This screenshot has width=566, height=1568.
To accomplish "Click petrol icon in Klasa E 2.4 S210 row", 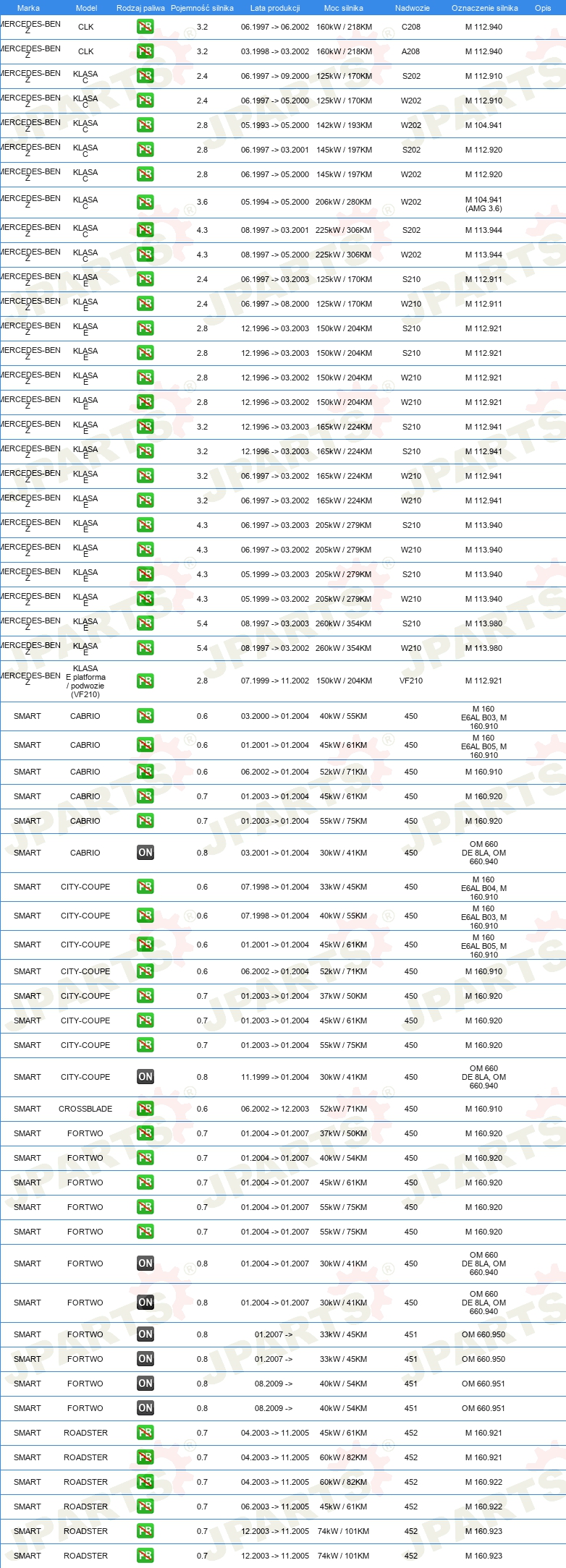I will (x=145, y=279).
